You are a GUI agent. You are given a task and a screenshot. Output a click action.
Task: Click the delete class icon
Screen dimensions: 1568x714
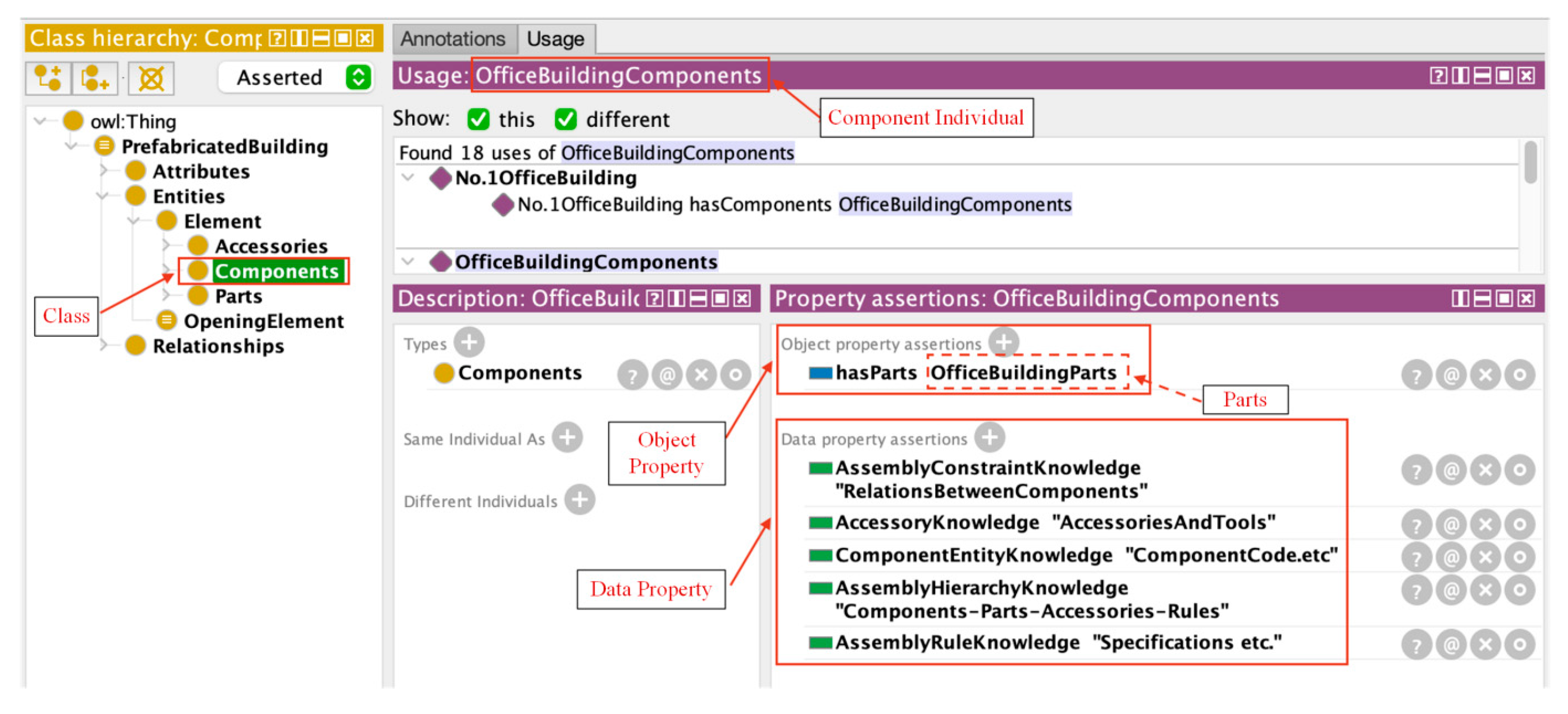[151, 78]
